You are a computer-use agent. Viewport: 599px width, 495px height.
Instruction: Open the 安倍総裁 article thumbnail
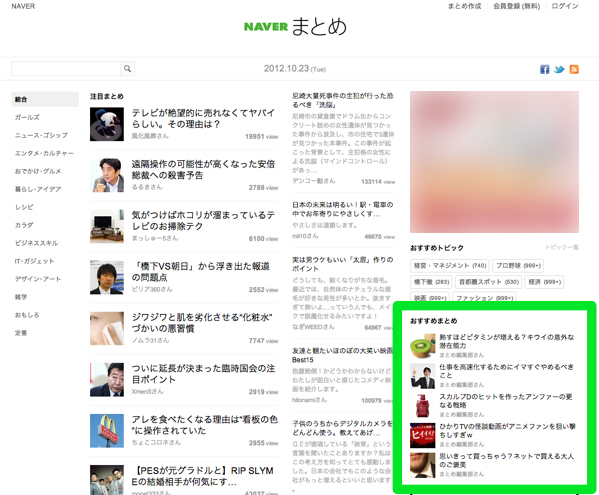107,175
